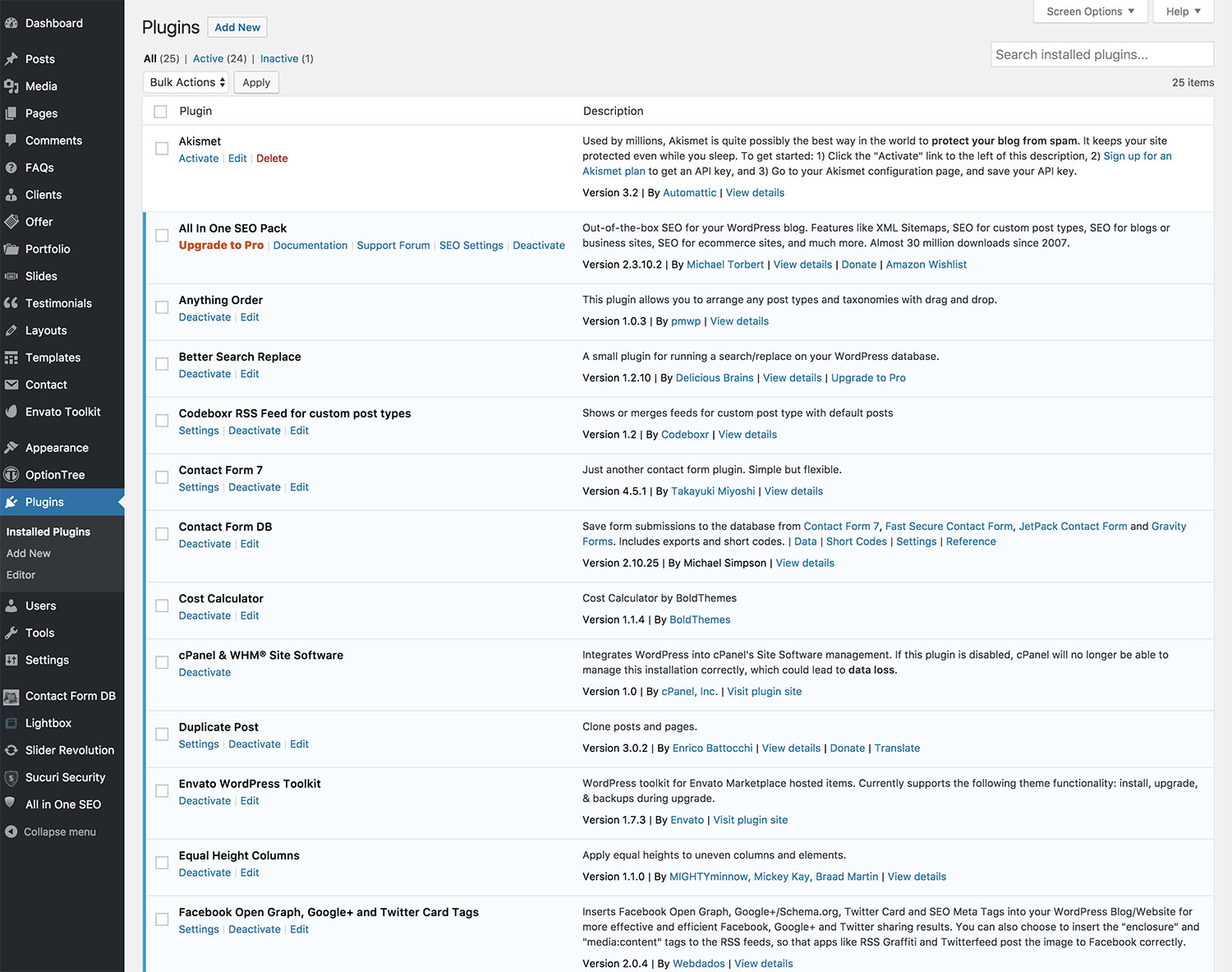Check the Akismet plugin checkbox

(x=162, y=149)
